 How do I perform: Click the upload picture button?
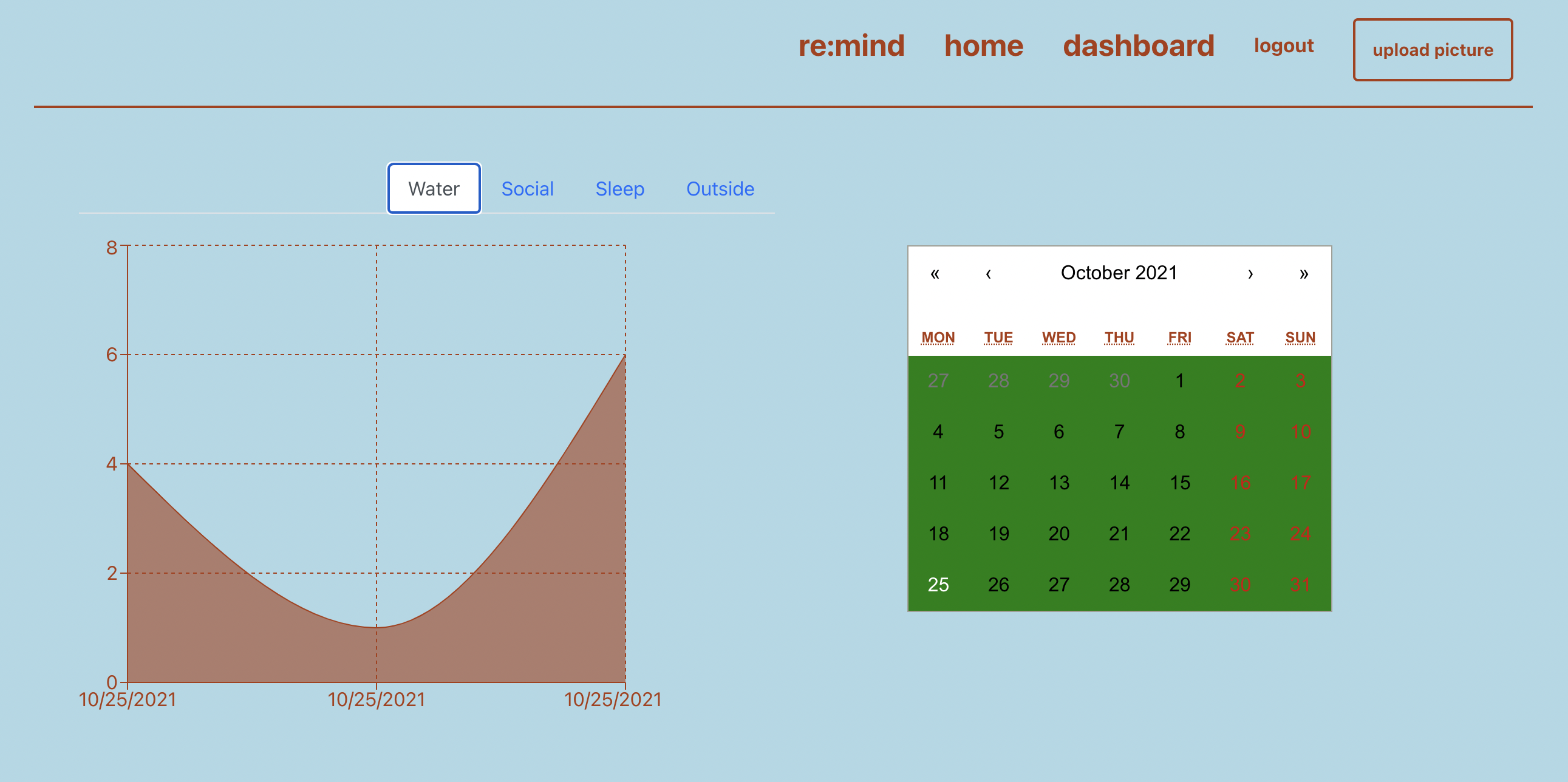pos(1432,46)
